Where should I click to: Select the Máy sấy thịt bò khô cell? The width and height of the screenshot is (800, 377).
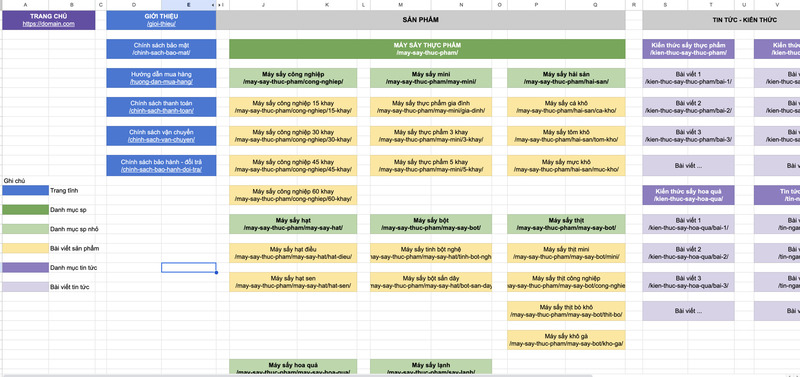pos(566,311)
